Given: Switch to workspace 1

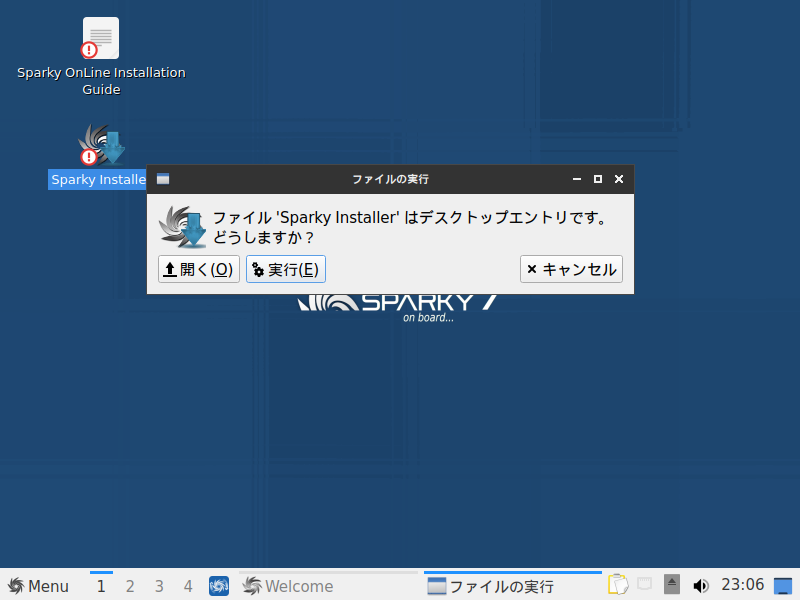Looking at the screenshot, I should [x=101, y=586].
